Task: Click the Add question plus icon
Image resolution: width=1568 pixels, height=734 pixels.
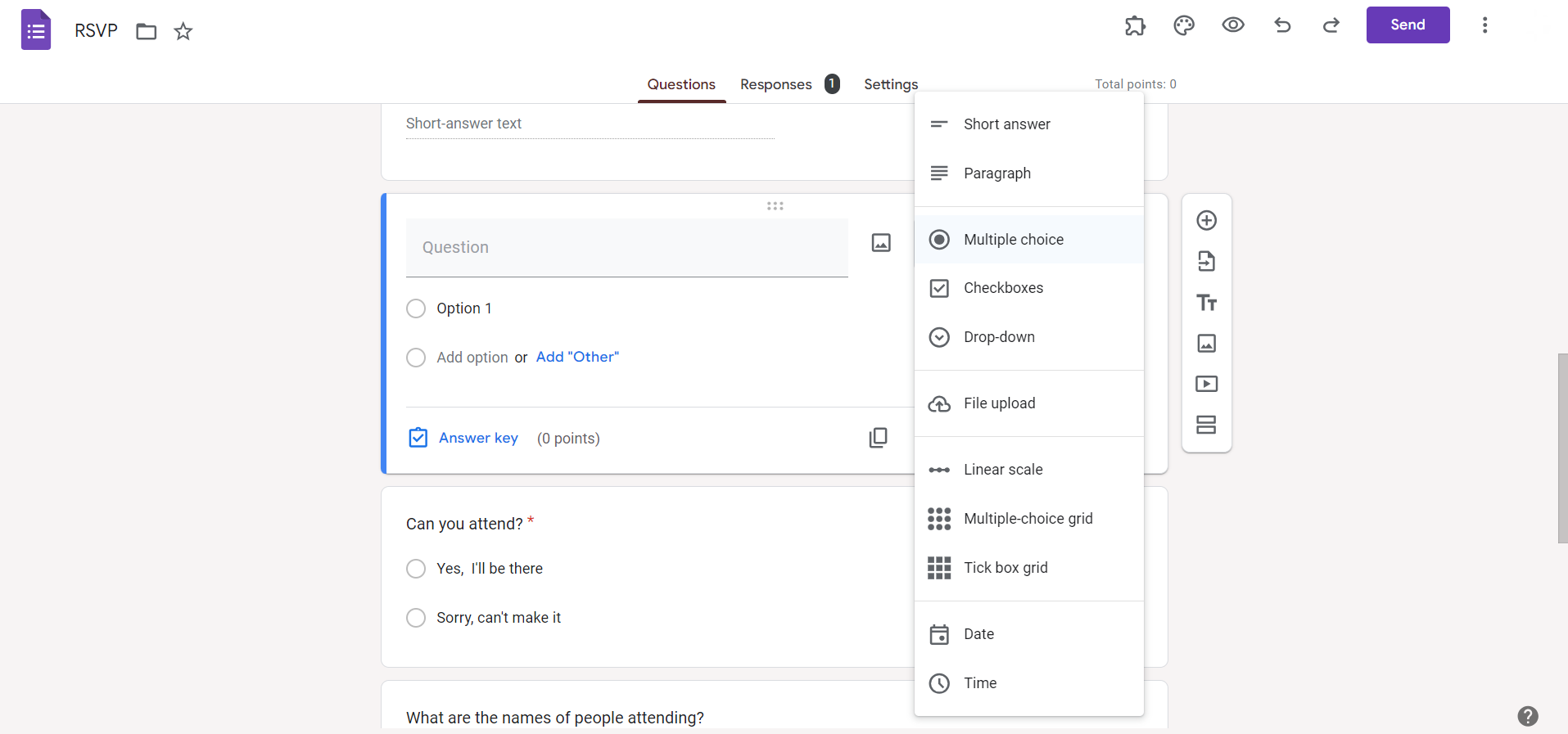Action: tap(1206, 220)
